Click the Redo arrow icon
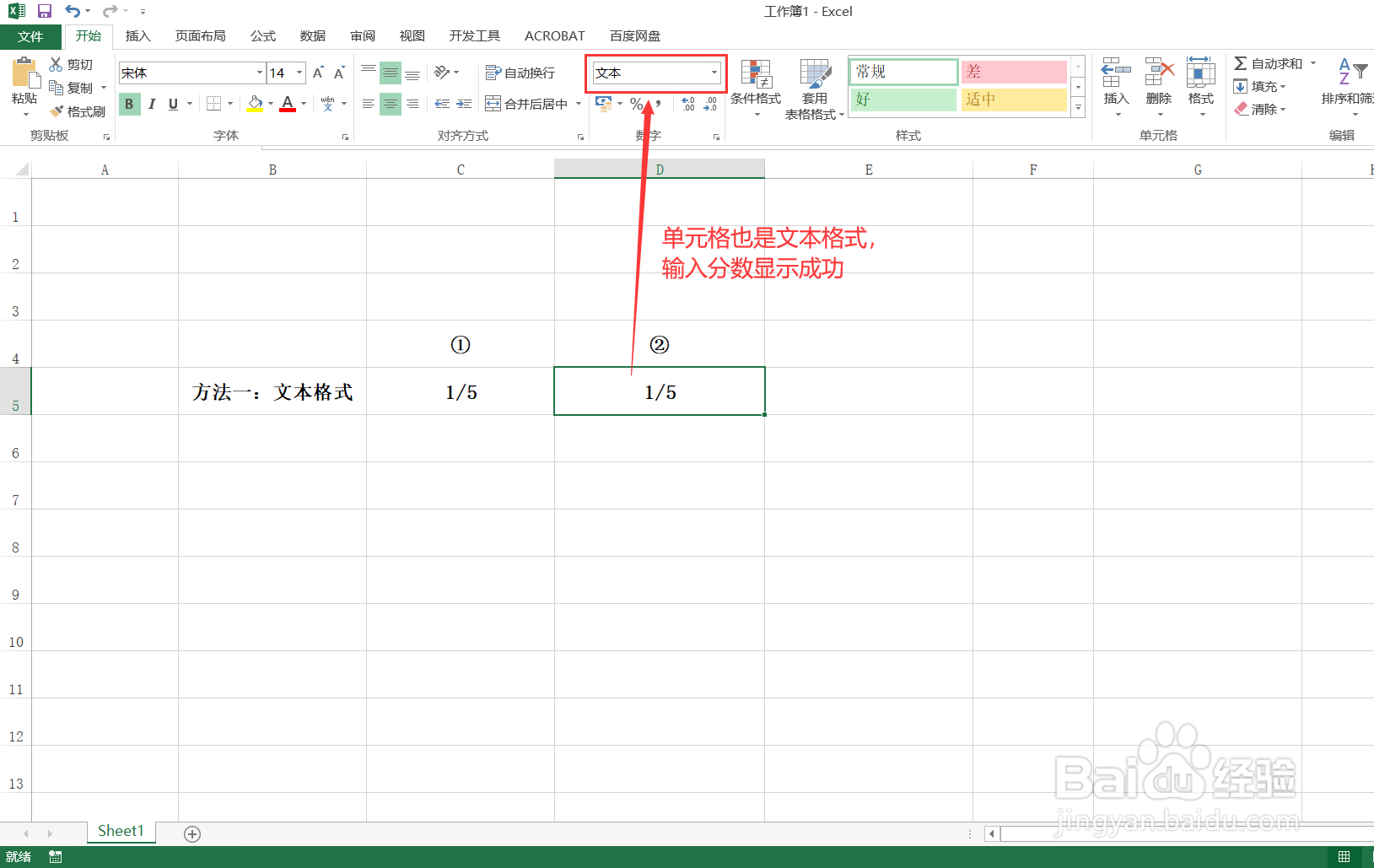1374x868 pixels. coord(110,11)
